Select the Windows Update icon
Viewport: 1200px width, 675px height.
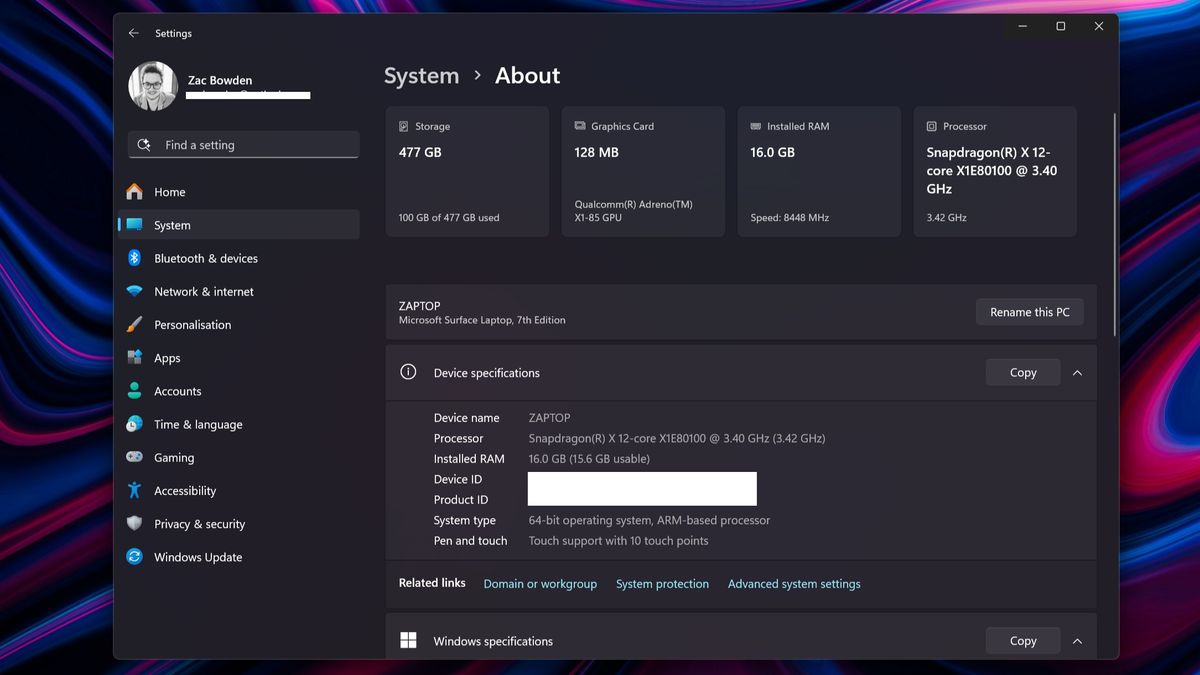(134, 557)
